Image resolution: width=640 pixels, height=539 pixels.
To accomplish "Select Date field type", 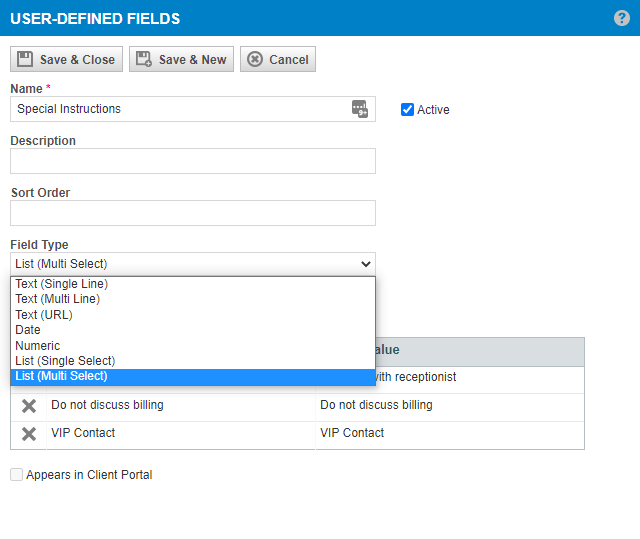I will pos(193,330).
